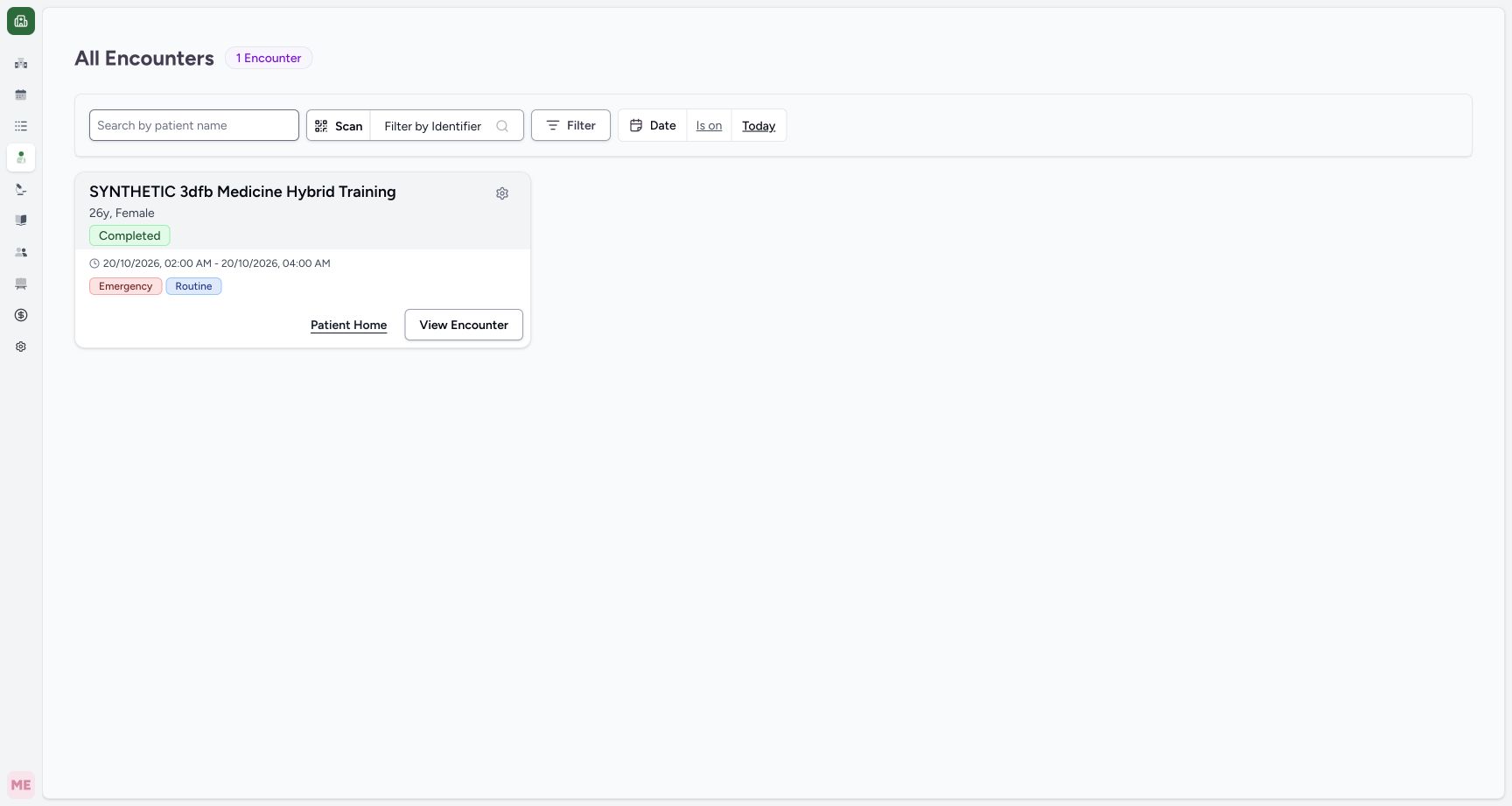This screenshot has width=1512, height=806.
Task: Click the '1 Encounter' count badge
Action: pyautogui.click(x=269, y=58)
